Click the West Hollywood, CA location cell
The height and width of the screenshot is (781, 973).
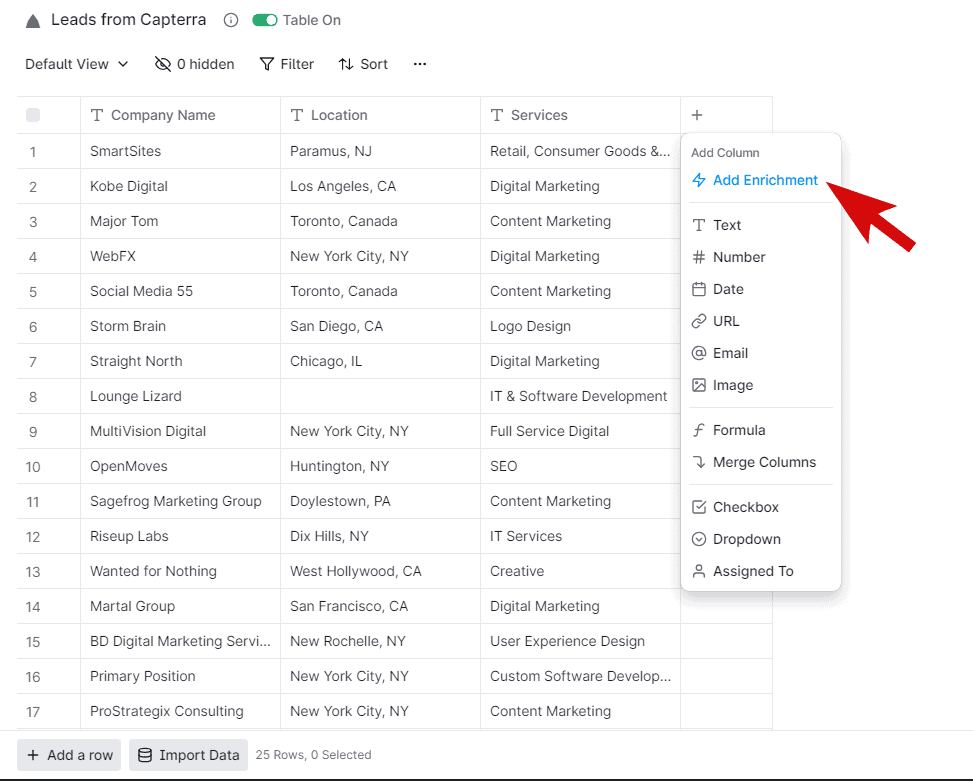point(380,571)
